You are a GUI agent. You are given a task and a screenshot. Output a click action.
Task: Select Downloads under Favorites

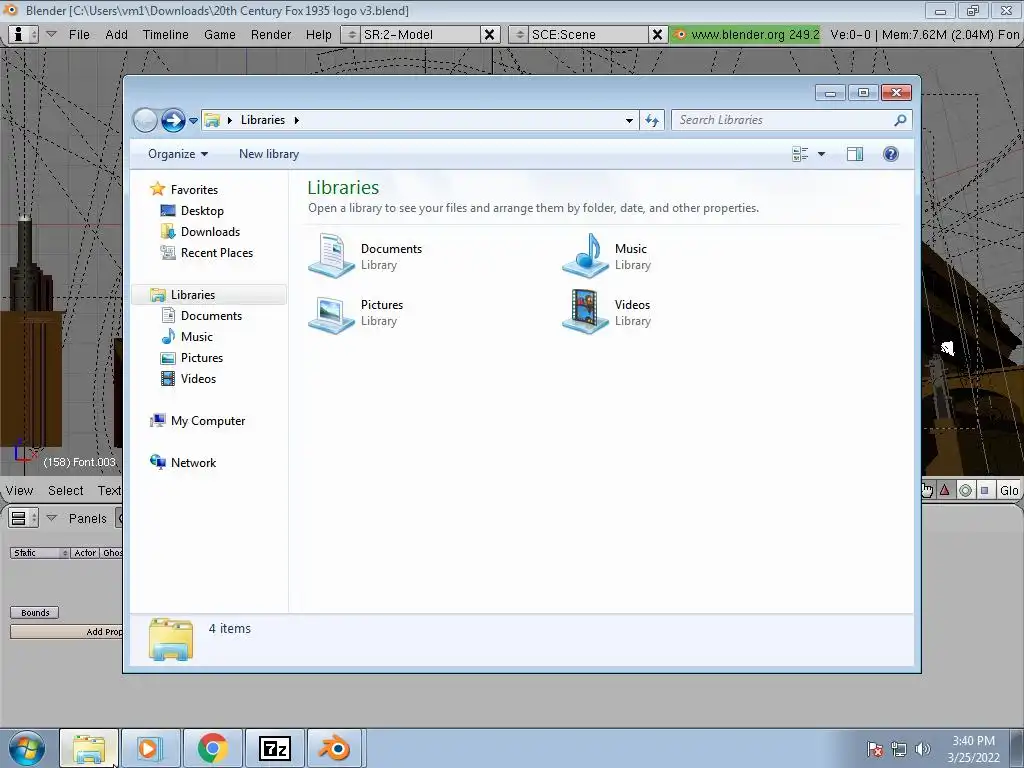[x=210, y=232]
